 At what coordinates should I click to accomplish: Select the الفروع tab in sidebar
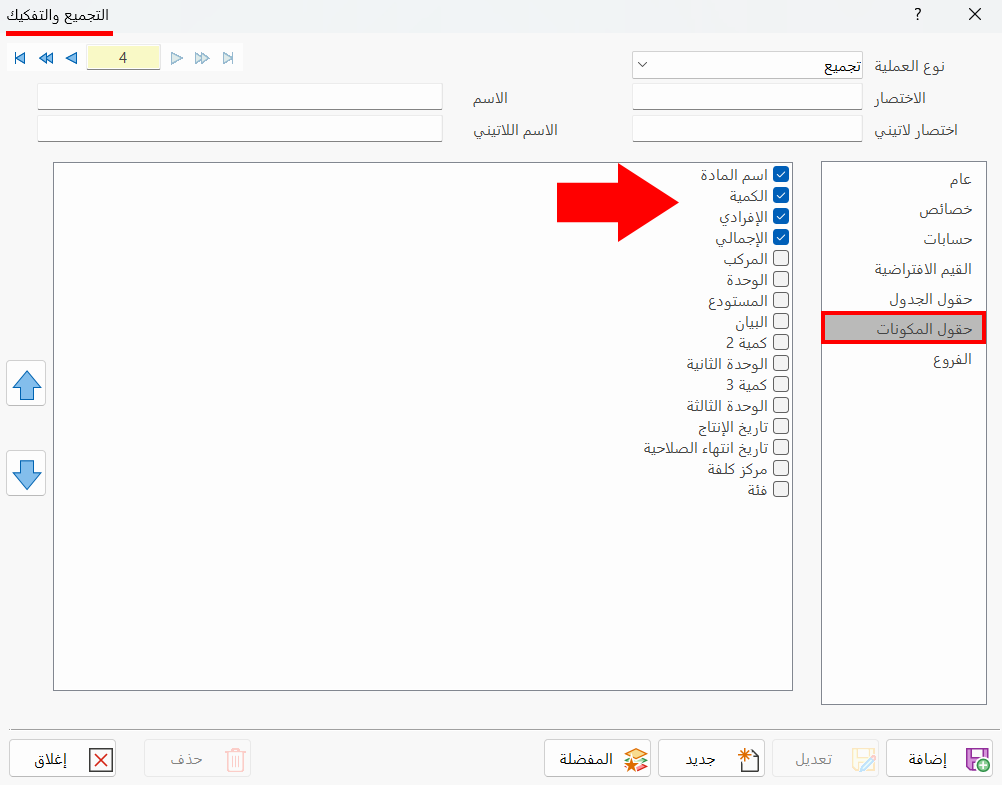click(x=904, y=359)
